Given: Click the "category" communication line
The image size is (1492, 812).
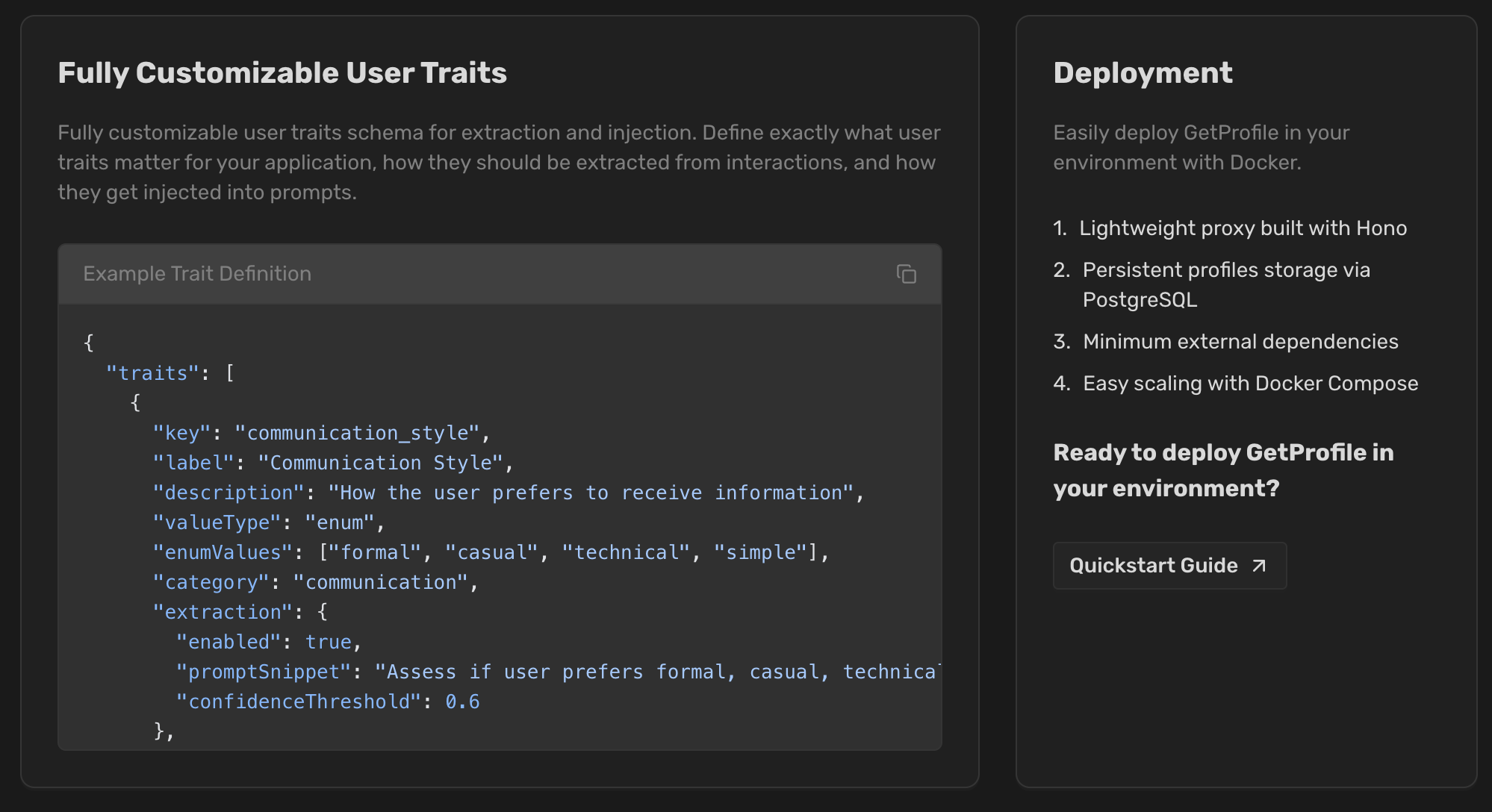Looking at the screenshot, I should (x=315, y=582).
